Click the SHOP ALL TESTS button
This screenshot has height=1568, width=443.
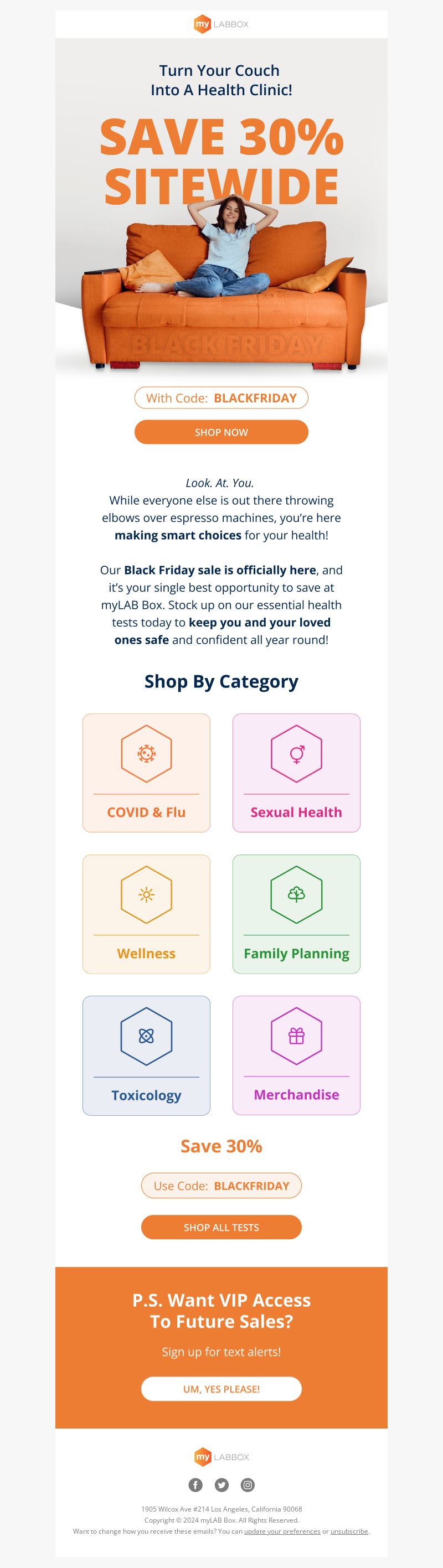point(221,1227)
